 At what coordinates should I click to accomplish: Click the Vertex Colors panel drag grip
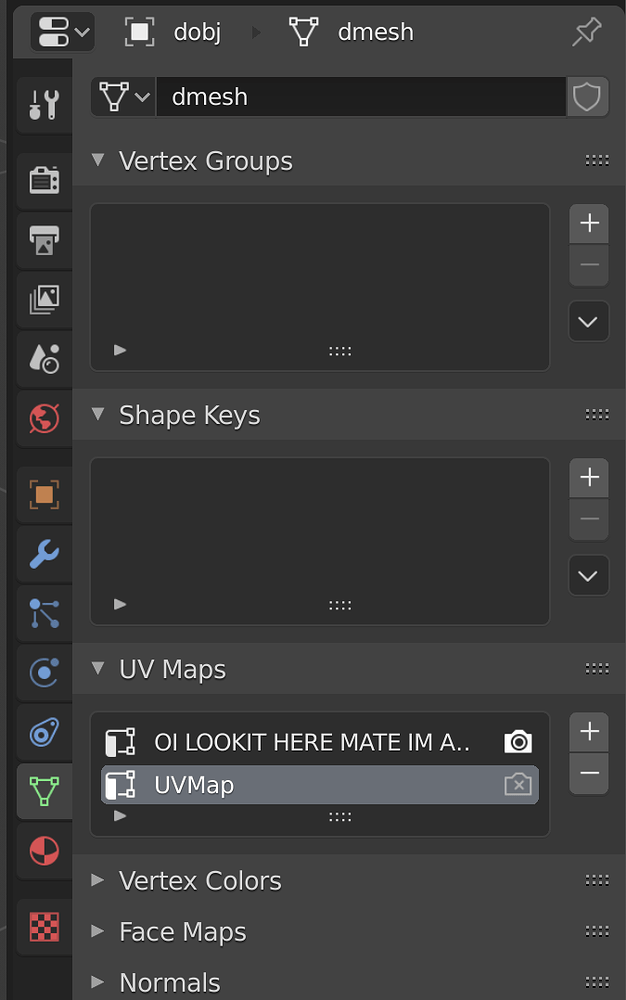[597, 881]
